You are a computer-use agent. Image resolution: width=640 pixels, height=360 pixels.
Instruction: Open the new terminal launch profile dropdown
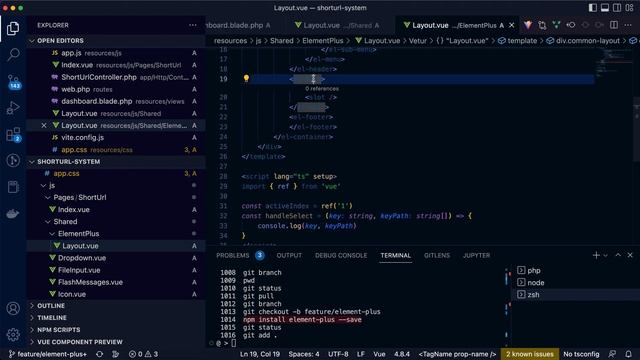[x=605, y=256]
